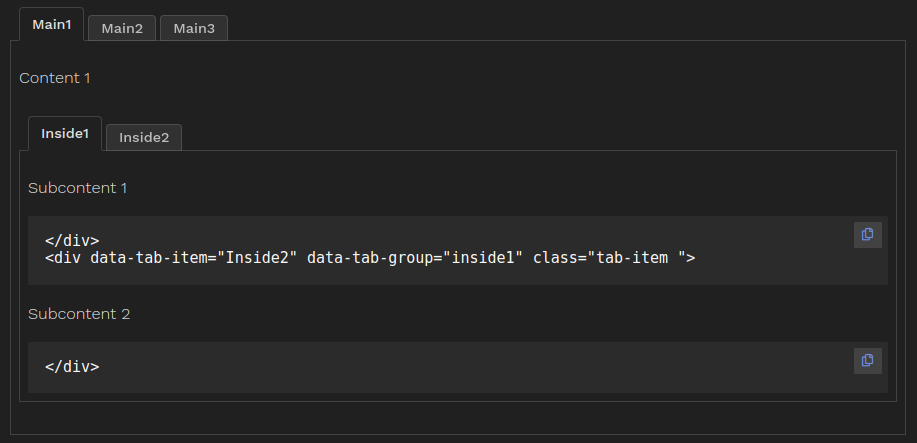This screenshot has height=443, width=917.
Task: Click the data-tab-item="Inside2" code line
Action: [370, 257]
